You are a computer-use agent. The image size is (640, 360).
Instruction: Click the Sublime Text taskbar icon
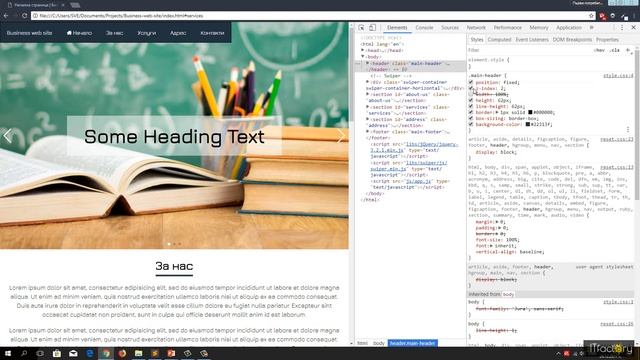pyautogui.click(x=155, y=353)
